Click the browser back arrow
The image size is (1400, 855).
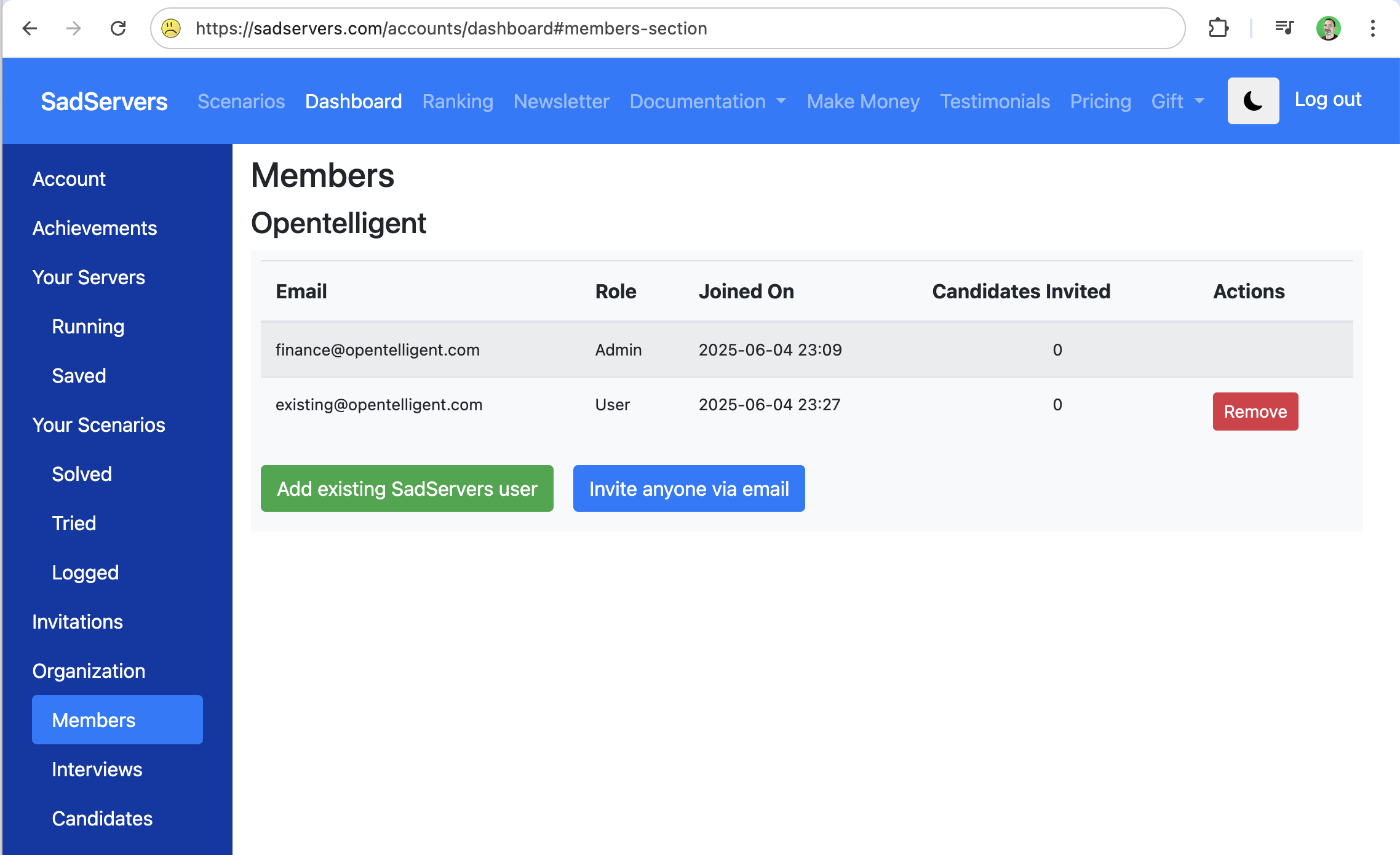(30, 28)
